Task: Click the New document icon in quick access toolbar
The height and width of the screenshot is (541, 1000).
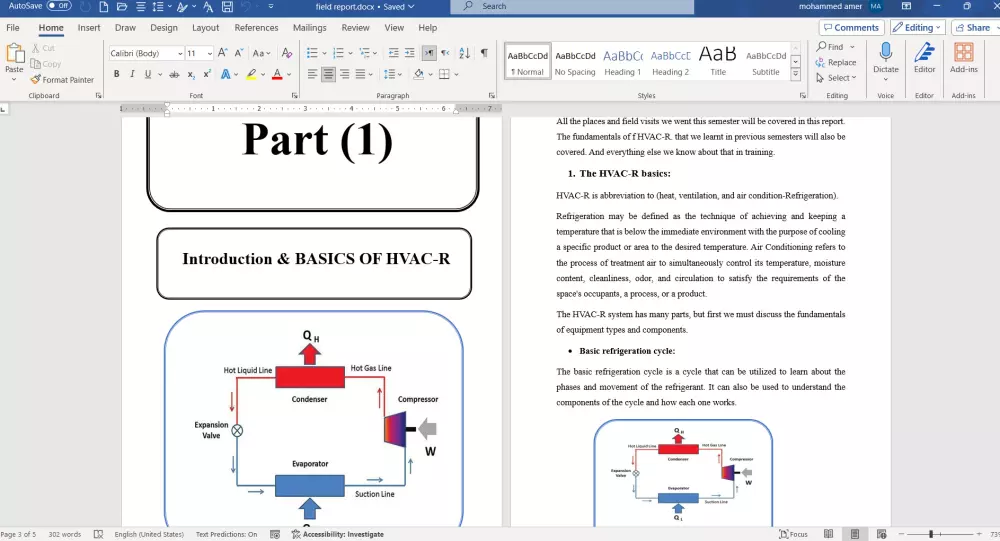Action: 103,6
